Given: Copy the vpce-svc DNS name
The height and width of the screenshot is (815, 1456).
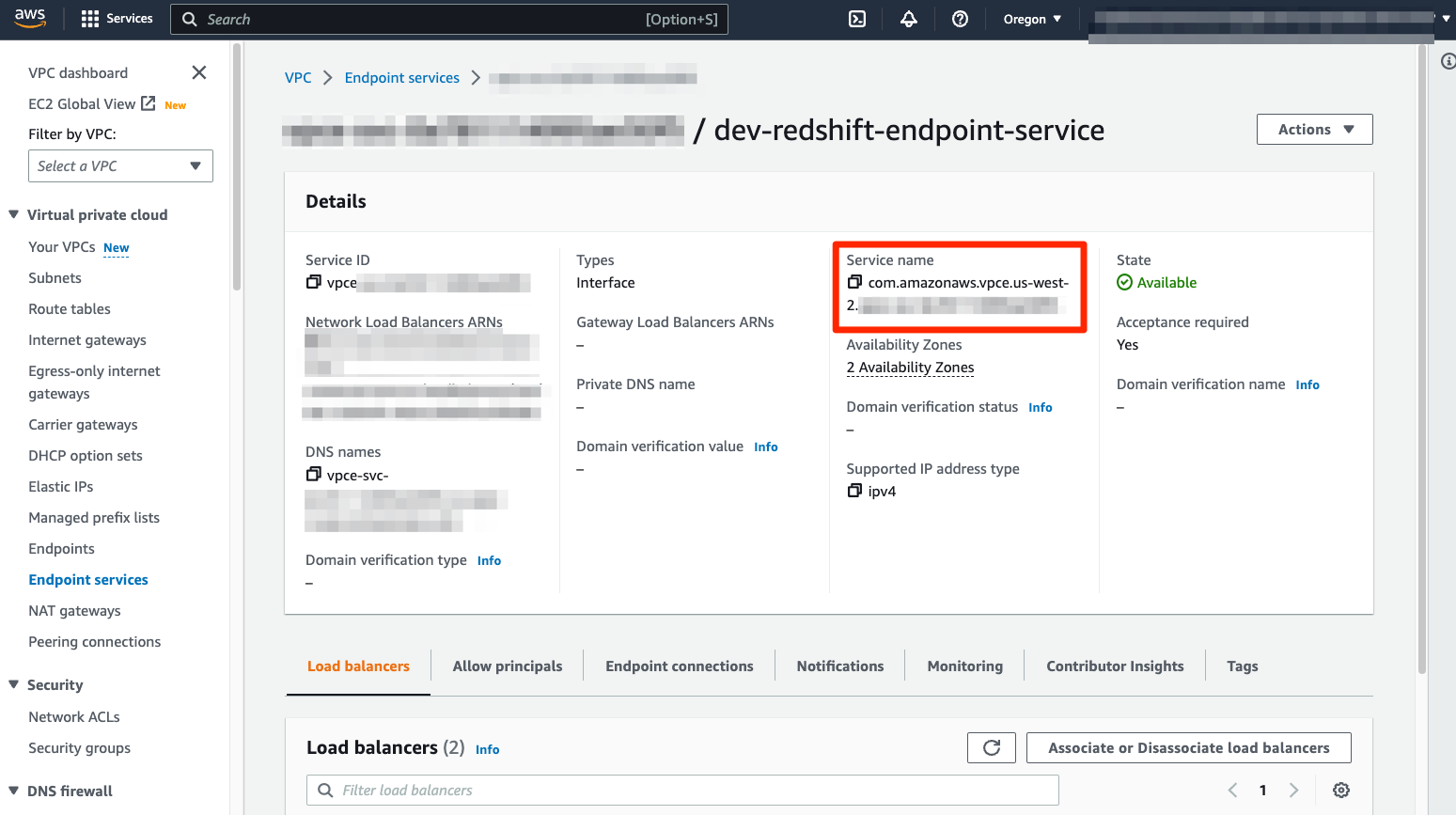Looking at the screenshot, I should pos(313,475).
